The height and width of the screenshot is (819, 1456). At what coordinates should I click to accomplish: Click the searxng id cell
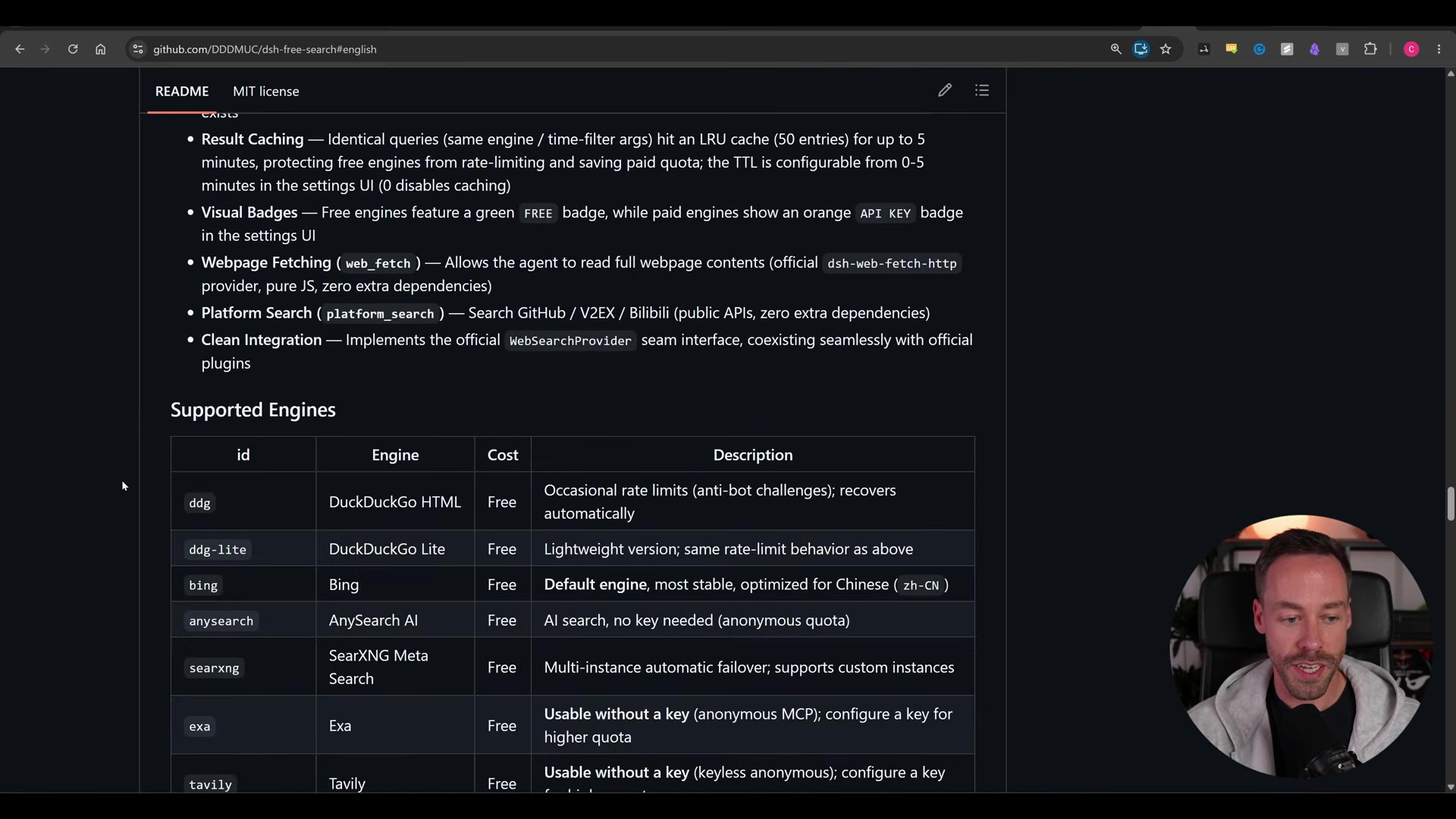click(x=243, y=667)
